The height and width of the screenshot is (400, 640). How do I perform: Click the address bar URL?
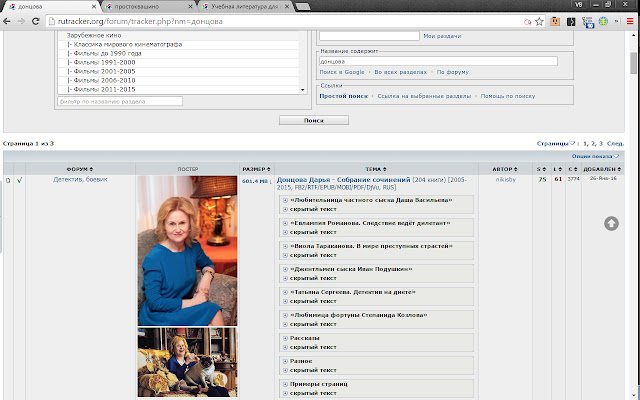(140, 22)
